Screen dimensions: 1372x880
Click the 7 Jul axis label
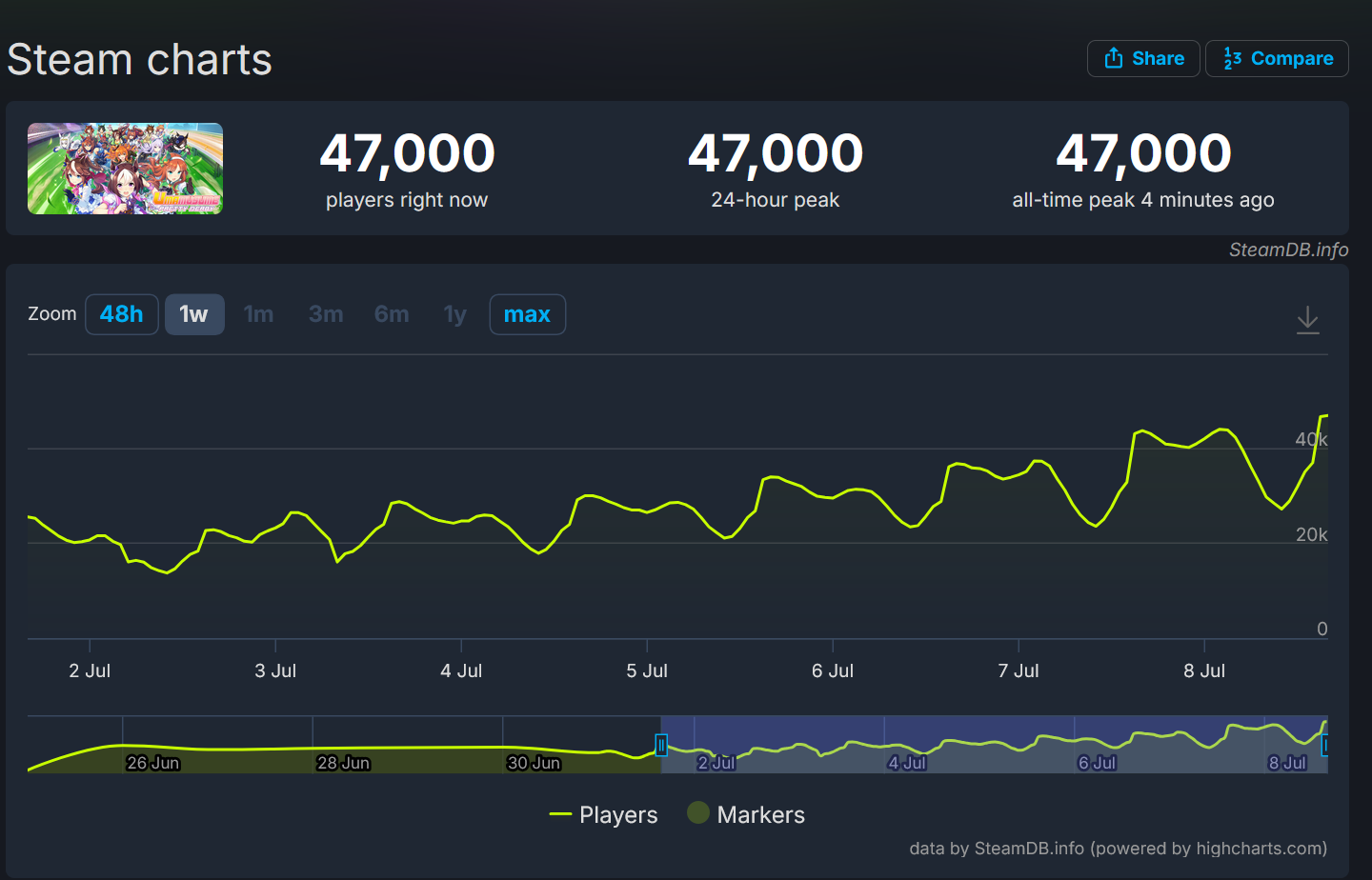point(1019,670)
